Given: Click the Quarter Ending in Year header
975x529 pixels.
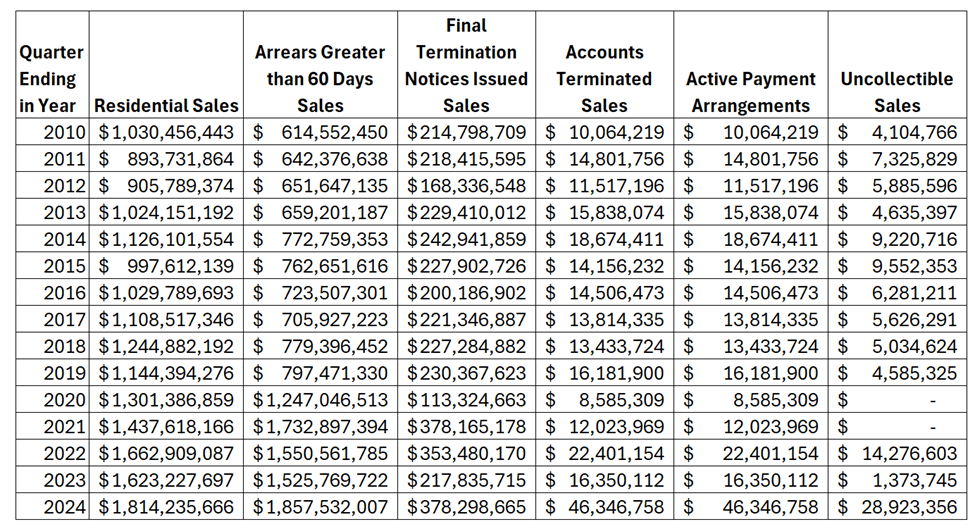Looking at the screenshot, I should tap(51, 78).
